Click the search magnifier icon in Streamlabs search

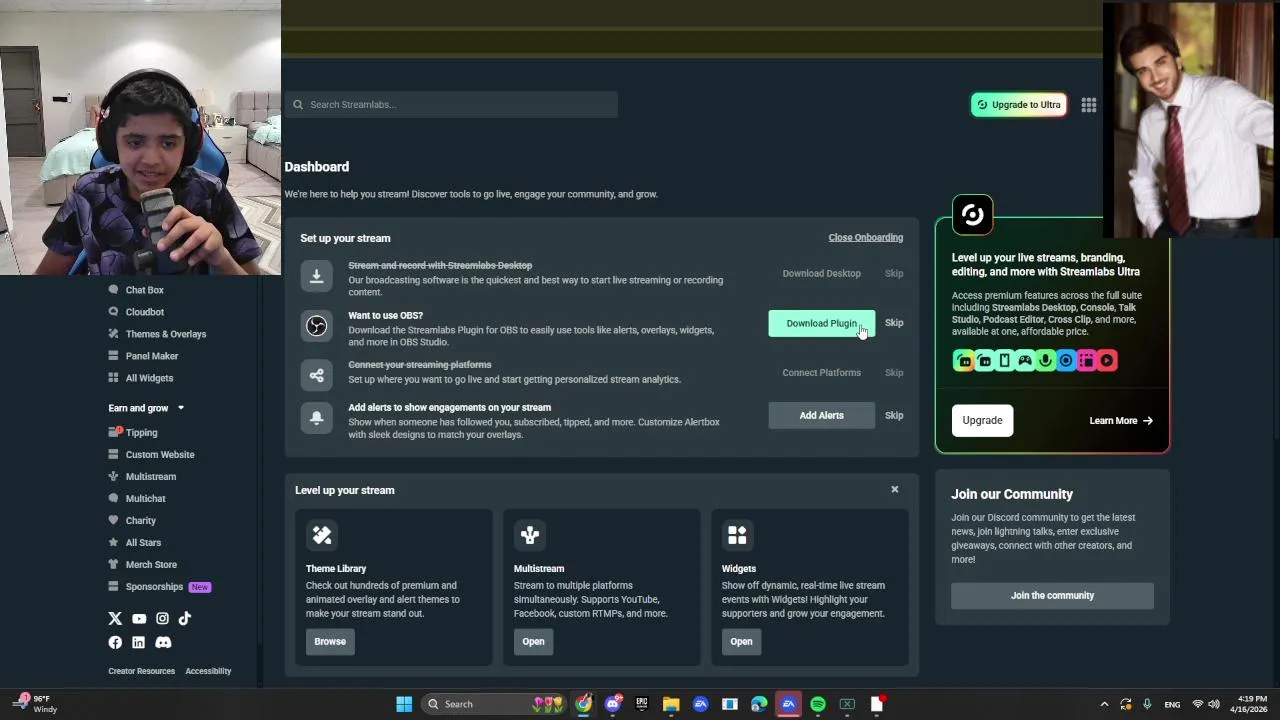(298, 105)
